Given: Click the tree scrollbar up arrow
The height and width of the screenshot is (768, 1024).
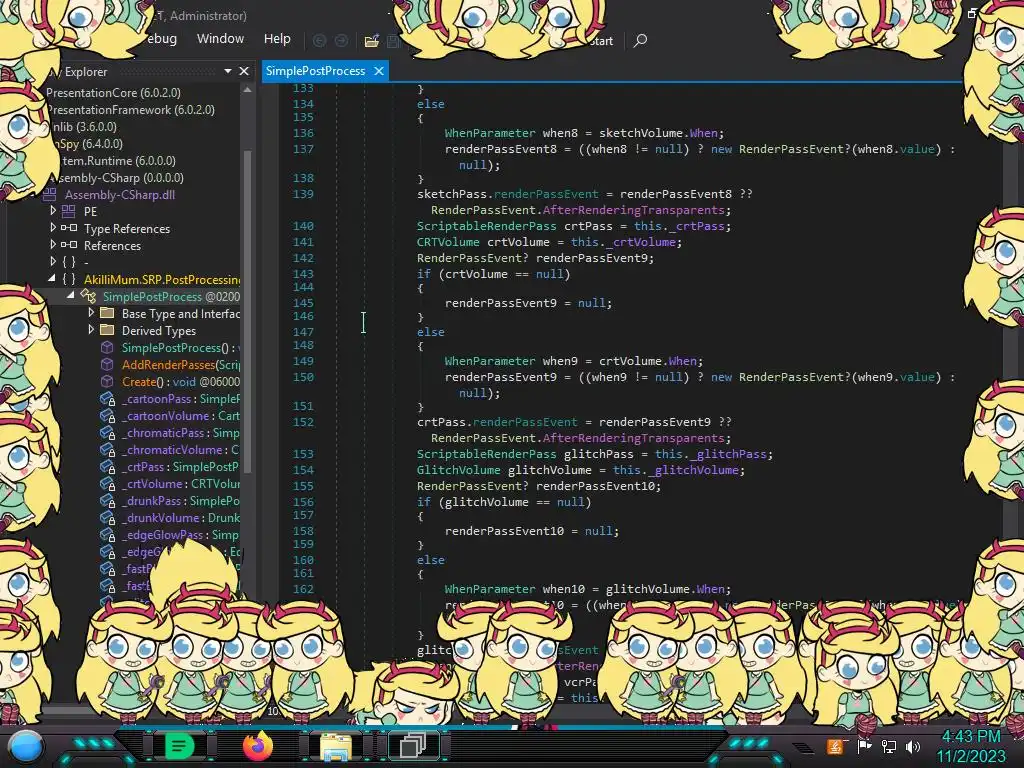Looking at the screenshot, I should (247, 91).
